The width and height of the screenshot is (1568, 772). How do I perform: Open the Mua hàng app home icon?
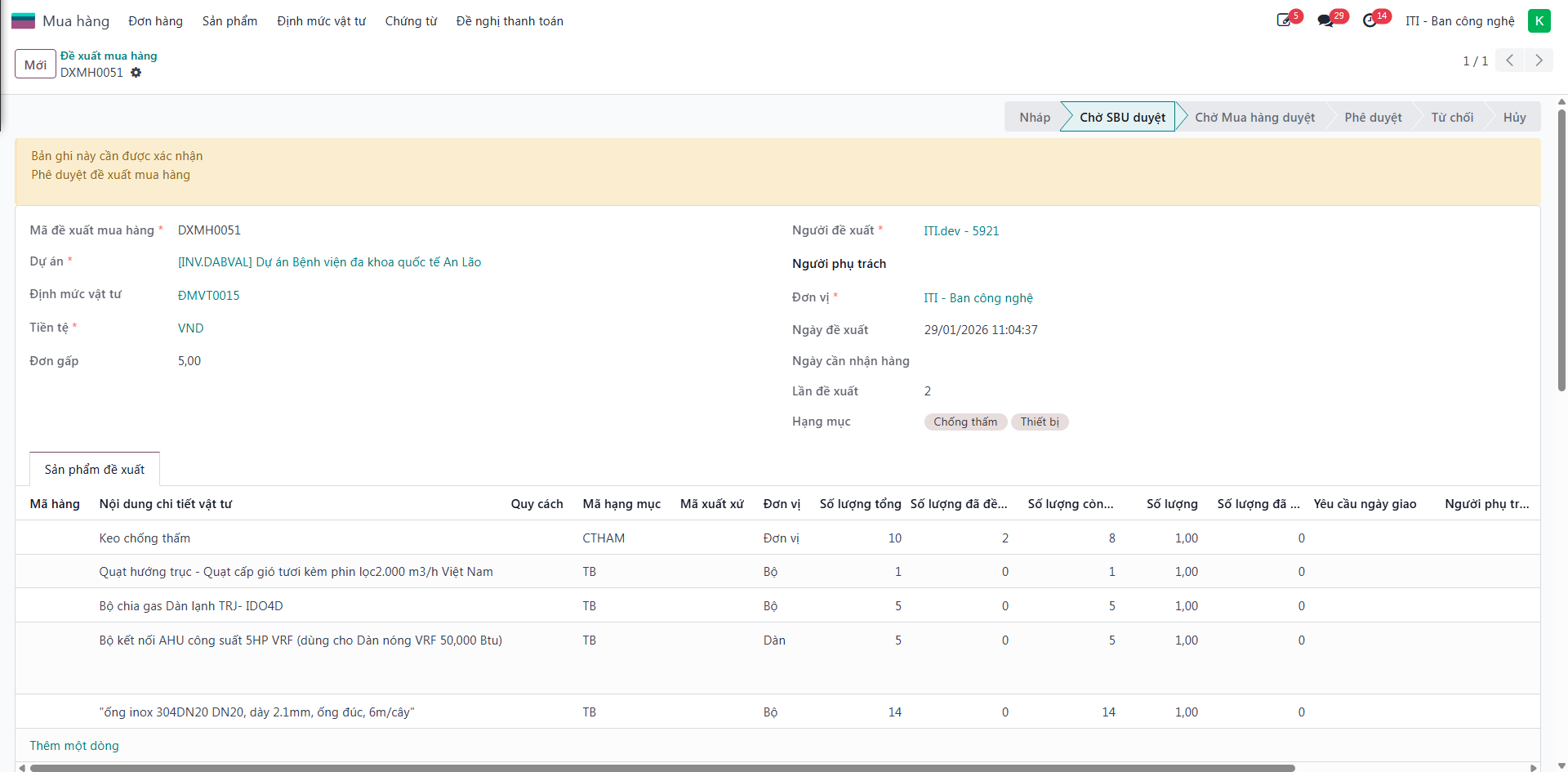[x=23, y=20]
